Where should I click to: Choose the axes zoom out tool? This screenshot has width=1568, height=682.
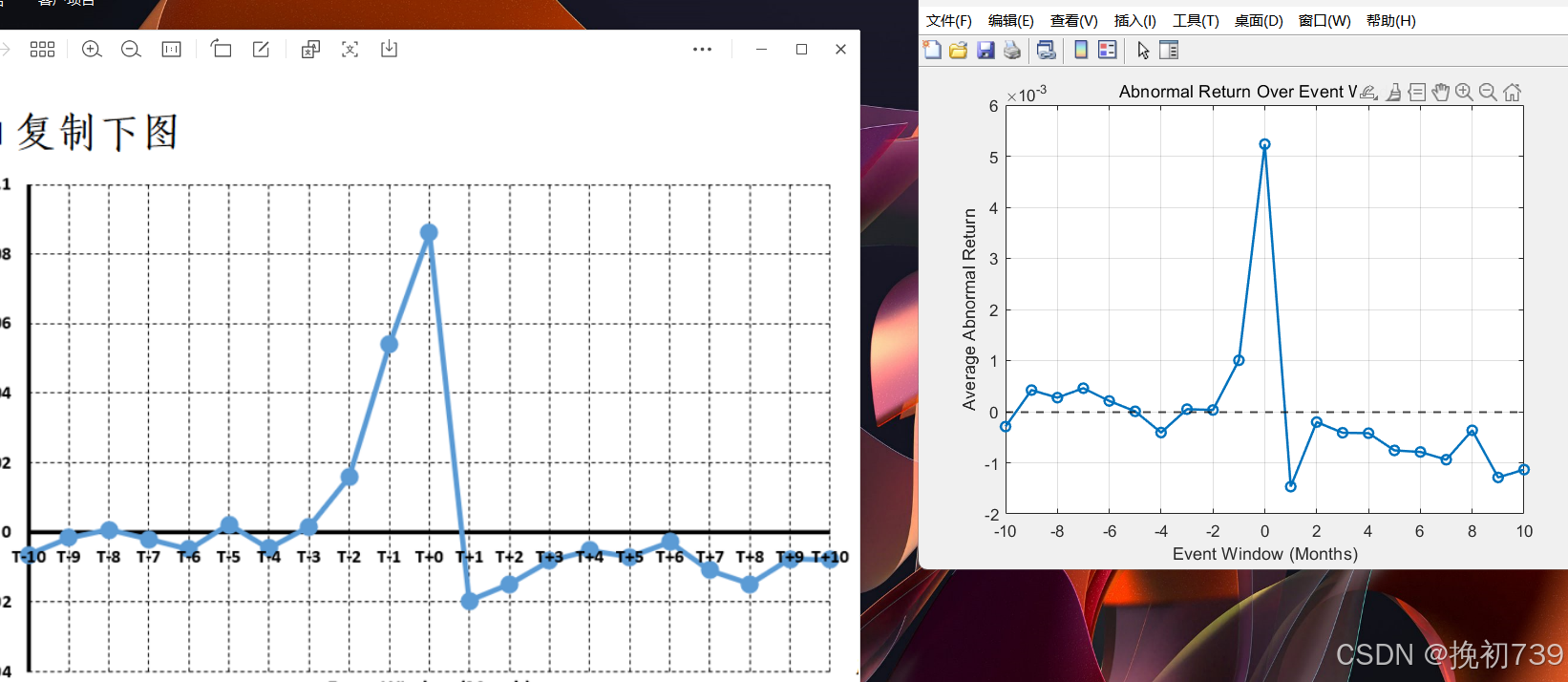point(1488,92)
